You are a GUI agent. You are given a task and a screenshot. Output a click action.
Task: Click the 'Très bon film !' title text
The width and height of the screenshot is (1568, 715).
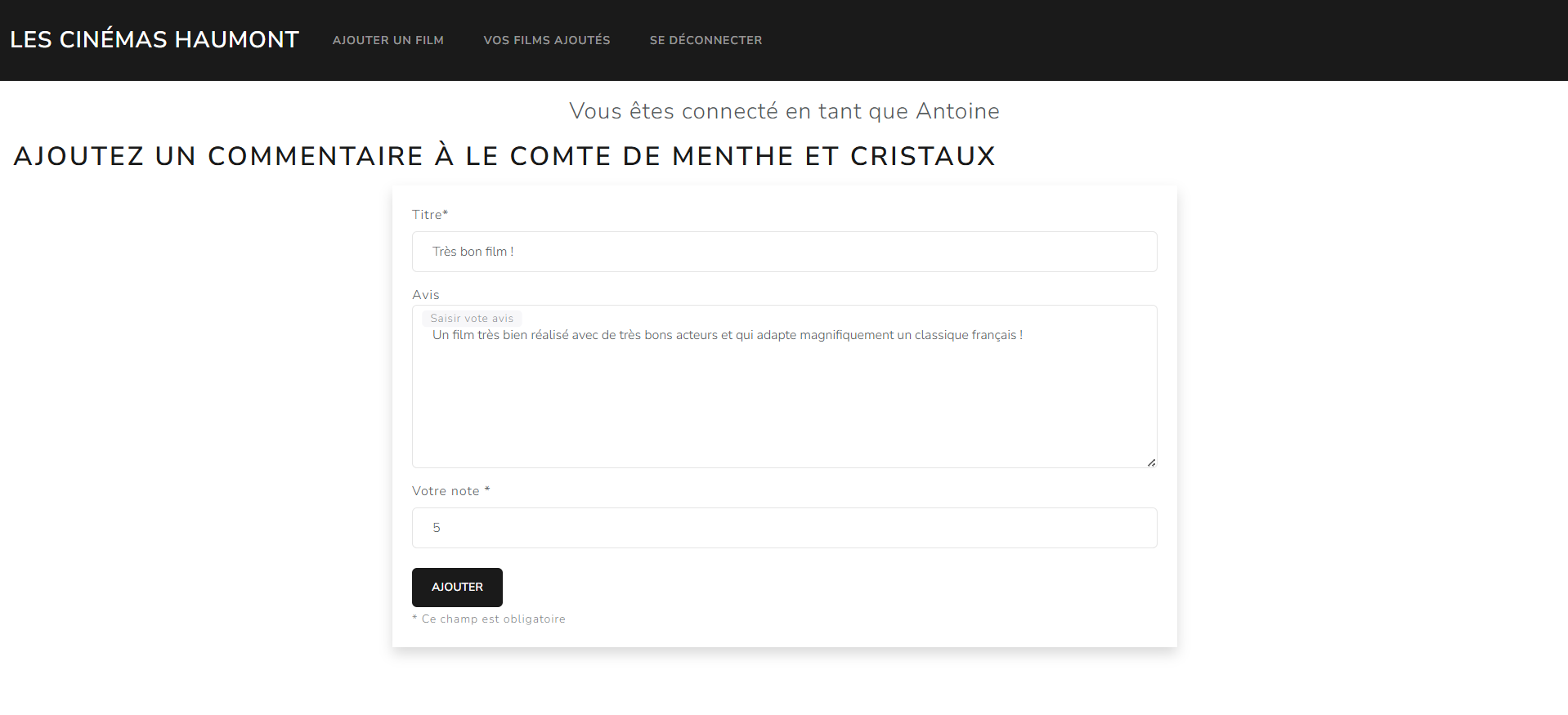(x=473, y=252)
